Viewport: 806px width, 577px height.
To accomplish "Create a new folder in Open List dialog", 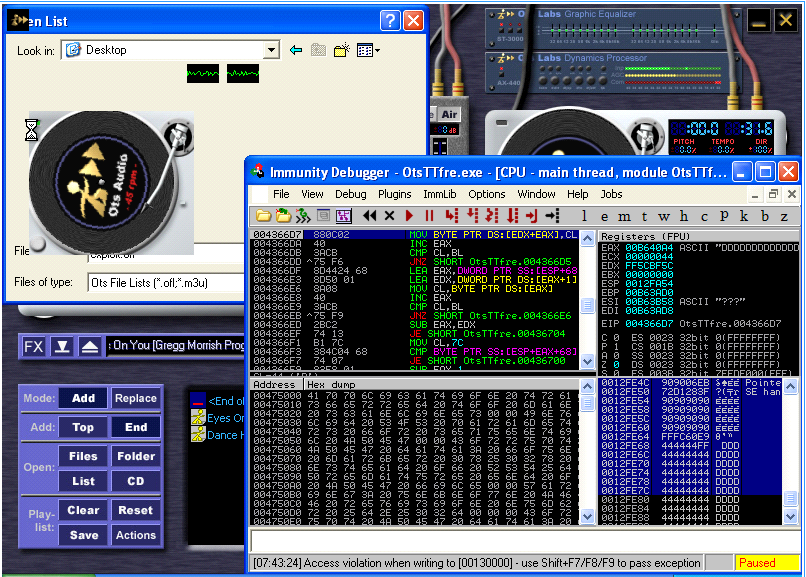I will 342,50.
